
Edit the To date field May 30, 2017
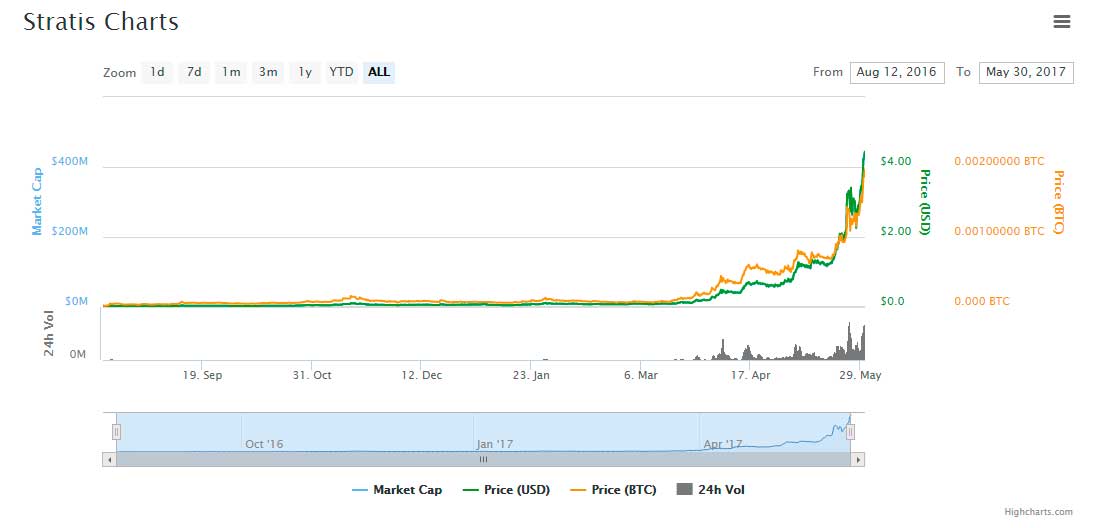[1026, 72]
